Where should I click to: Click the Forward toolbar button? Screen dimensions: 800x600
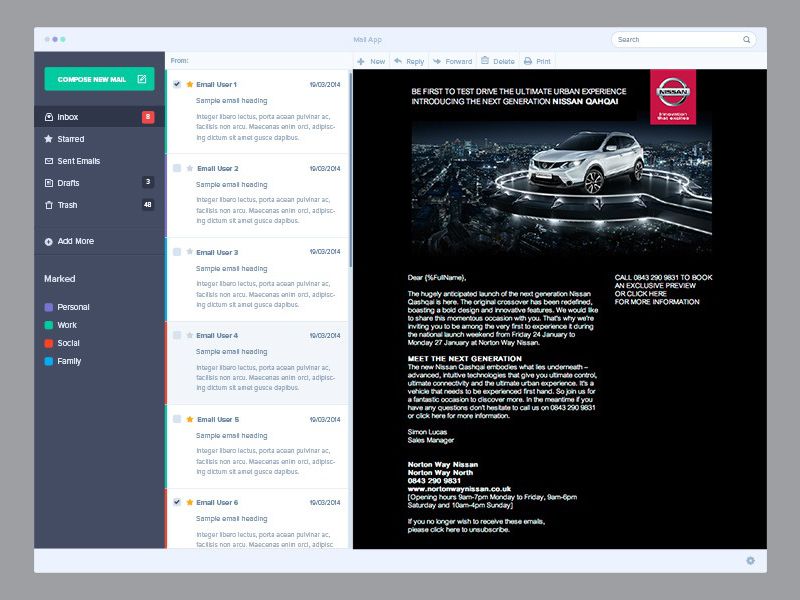coord(452,61)
